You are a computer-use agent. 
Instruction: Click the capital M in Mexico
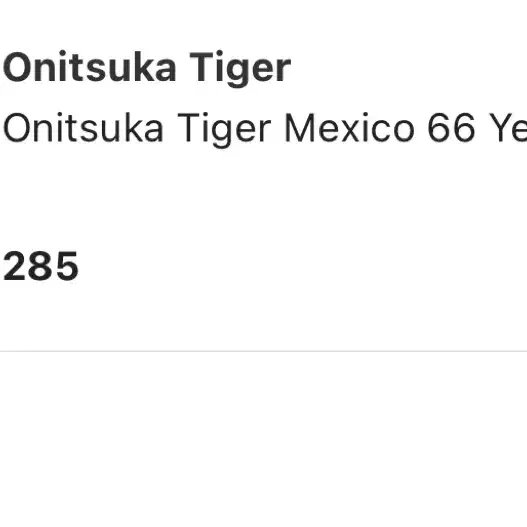click(x=299, y=128)
